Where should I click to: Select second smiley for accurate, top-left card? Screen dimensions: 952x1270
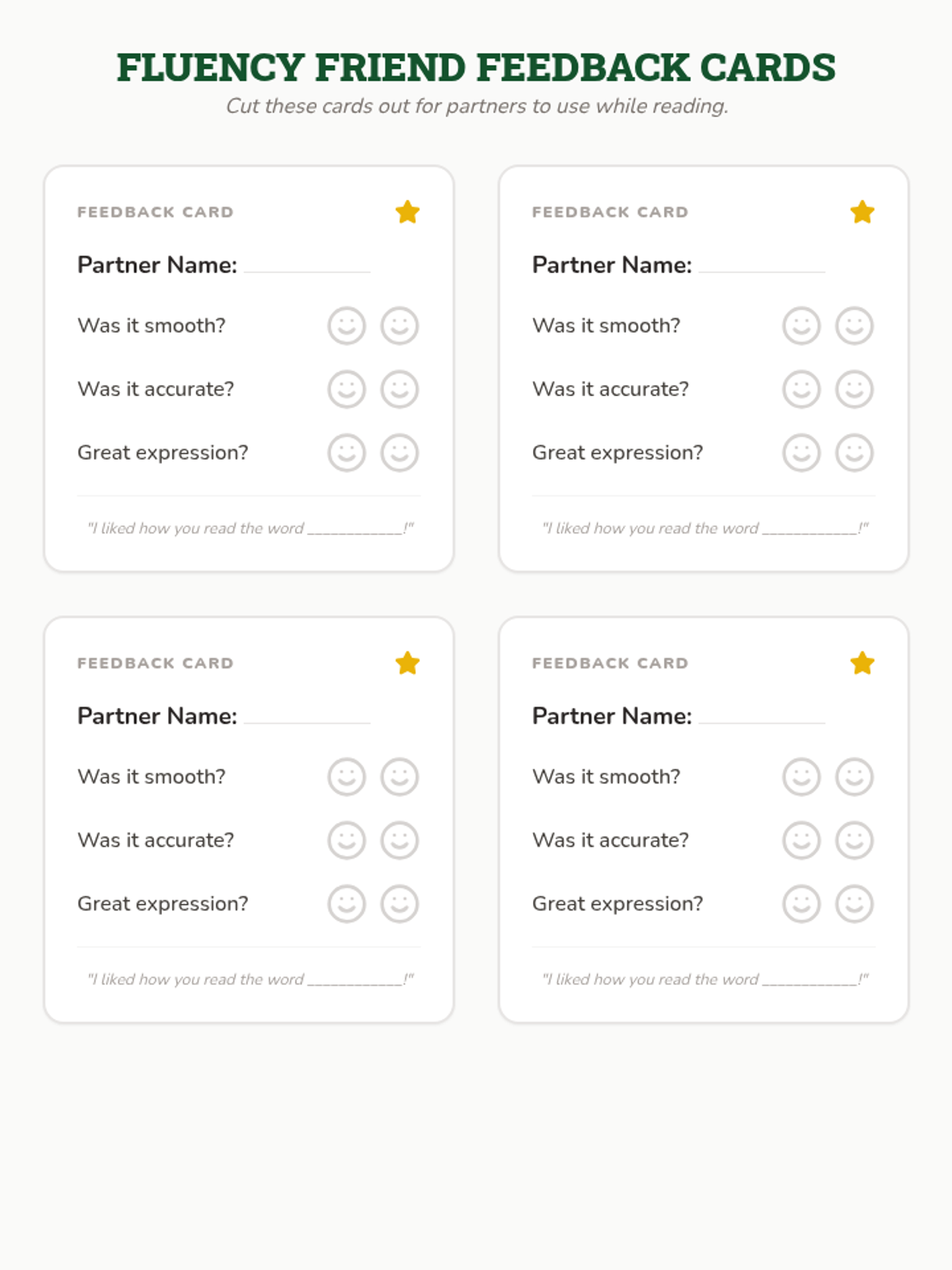400,389
